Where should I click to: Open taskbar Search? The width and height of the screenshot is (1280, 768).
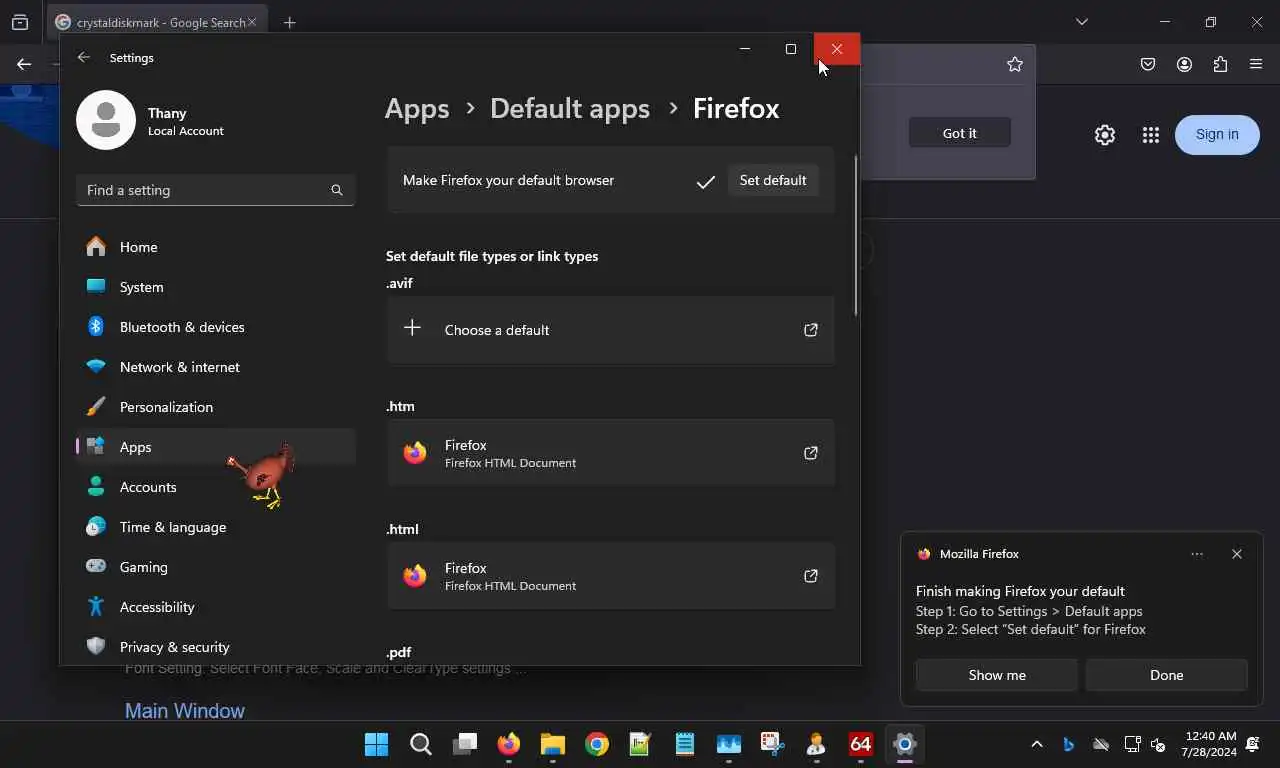coord(421,744)
